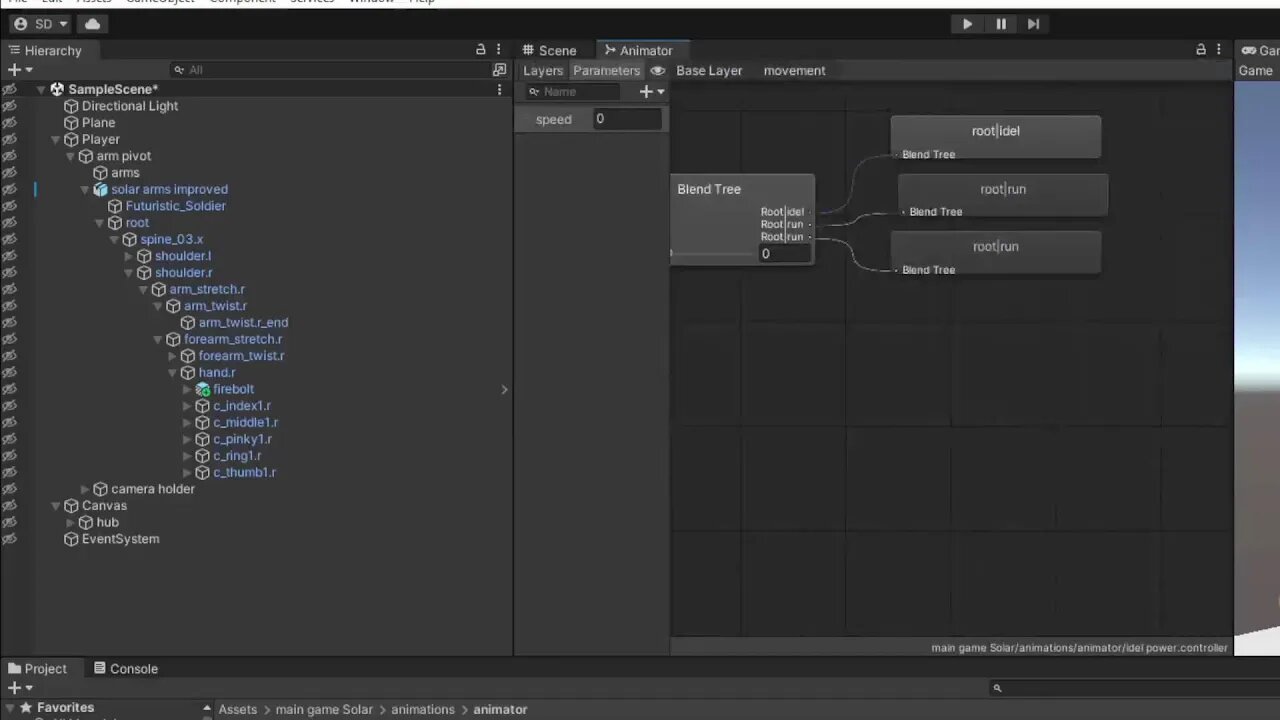
Task: Open the Animator Layers tab
Action: coord(543,71)
